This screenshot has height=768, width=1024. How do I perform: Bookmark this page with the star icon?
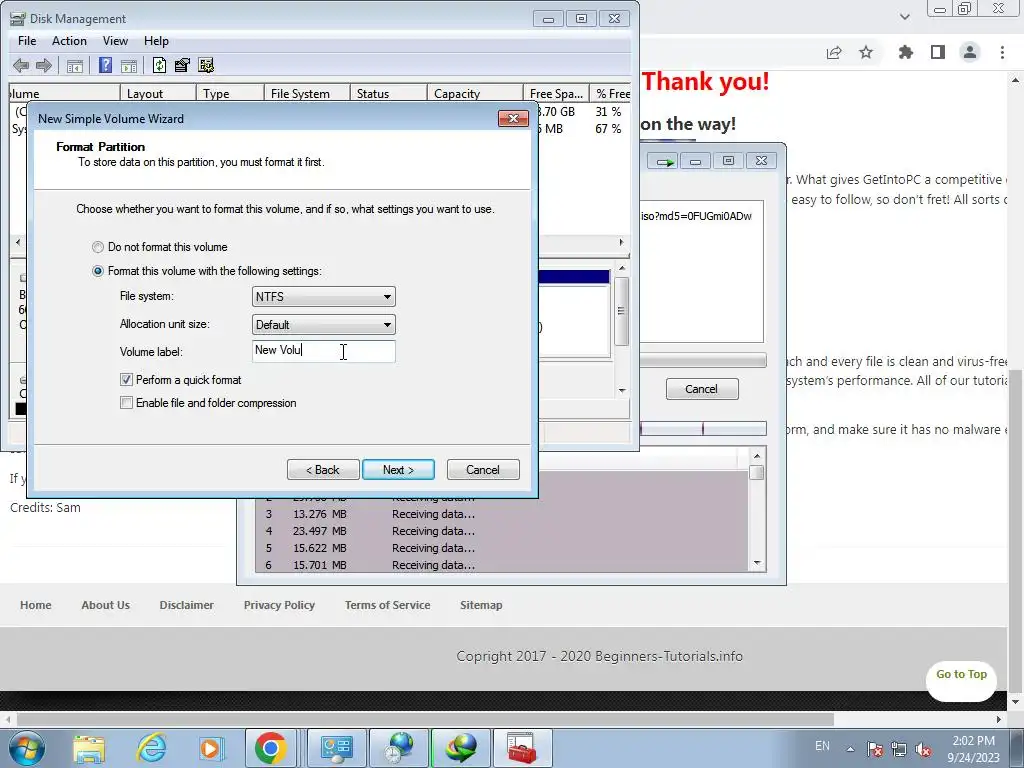[x=866, y=52]
